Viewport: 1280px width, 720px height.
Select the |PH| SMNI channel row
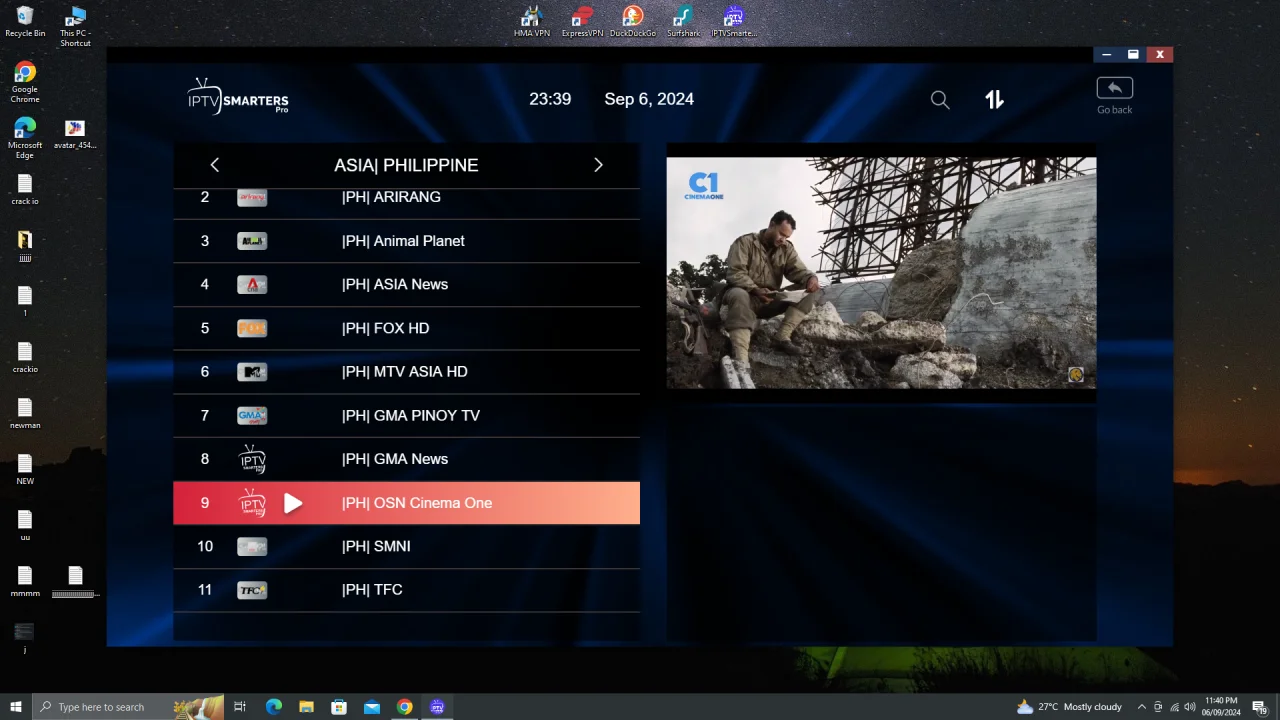406,546
